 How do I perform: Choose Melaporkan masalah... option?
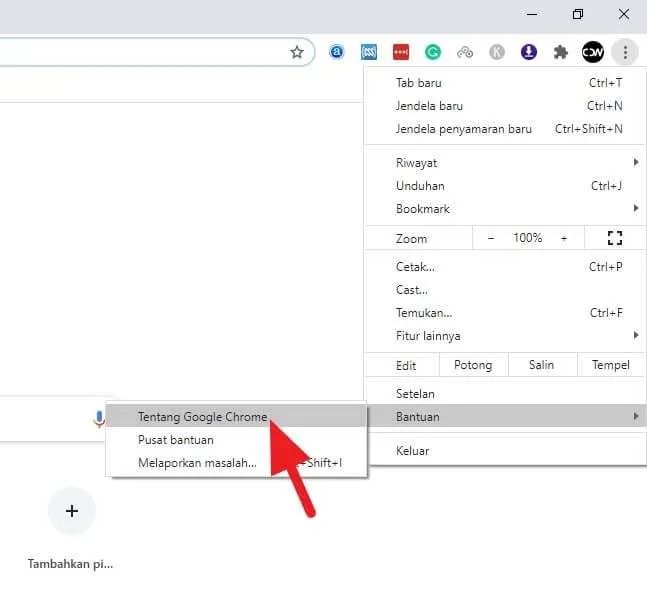(236, 463)
